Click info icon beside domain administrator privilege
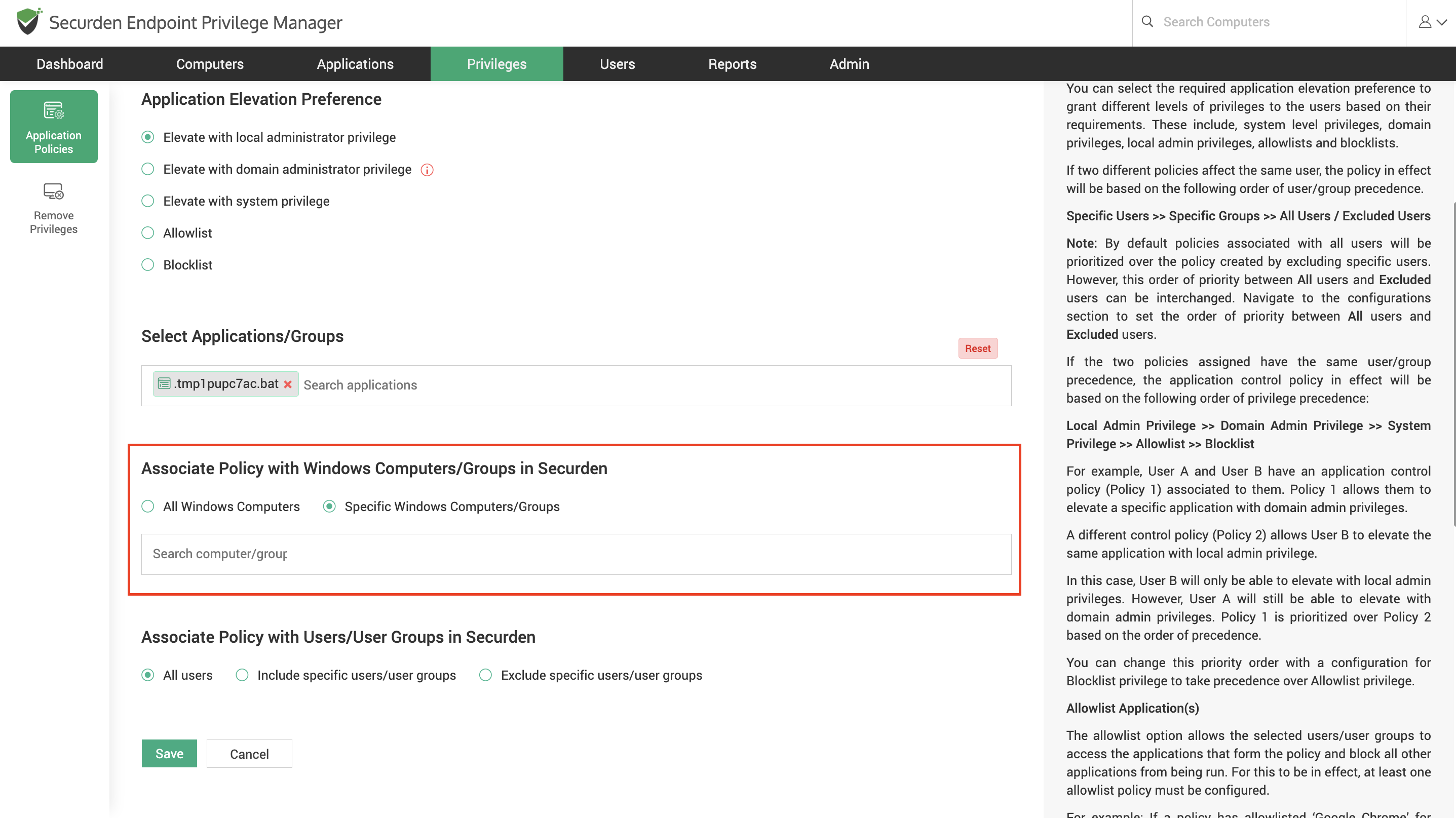 (427, 170)
